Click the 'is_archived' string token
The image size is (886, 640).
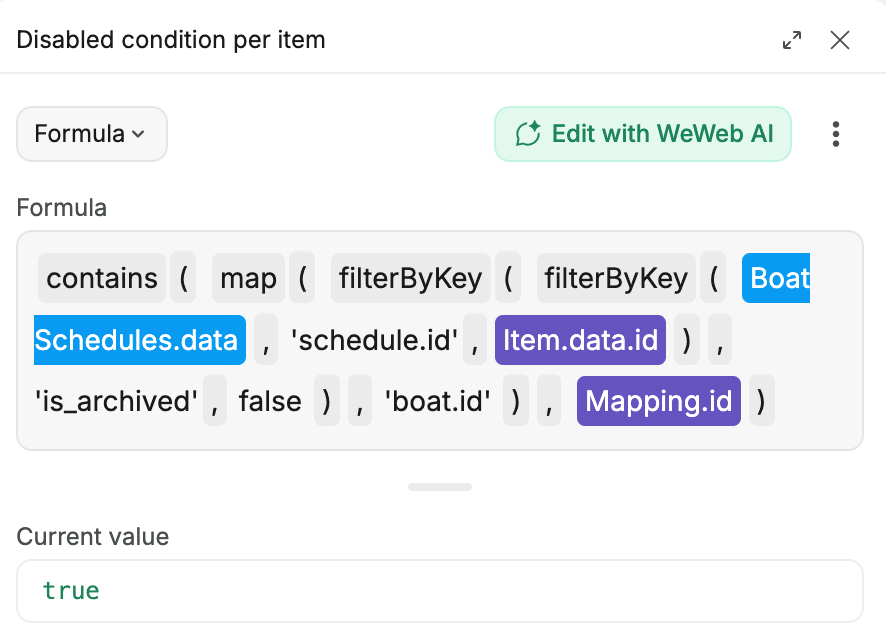point(118,402)
